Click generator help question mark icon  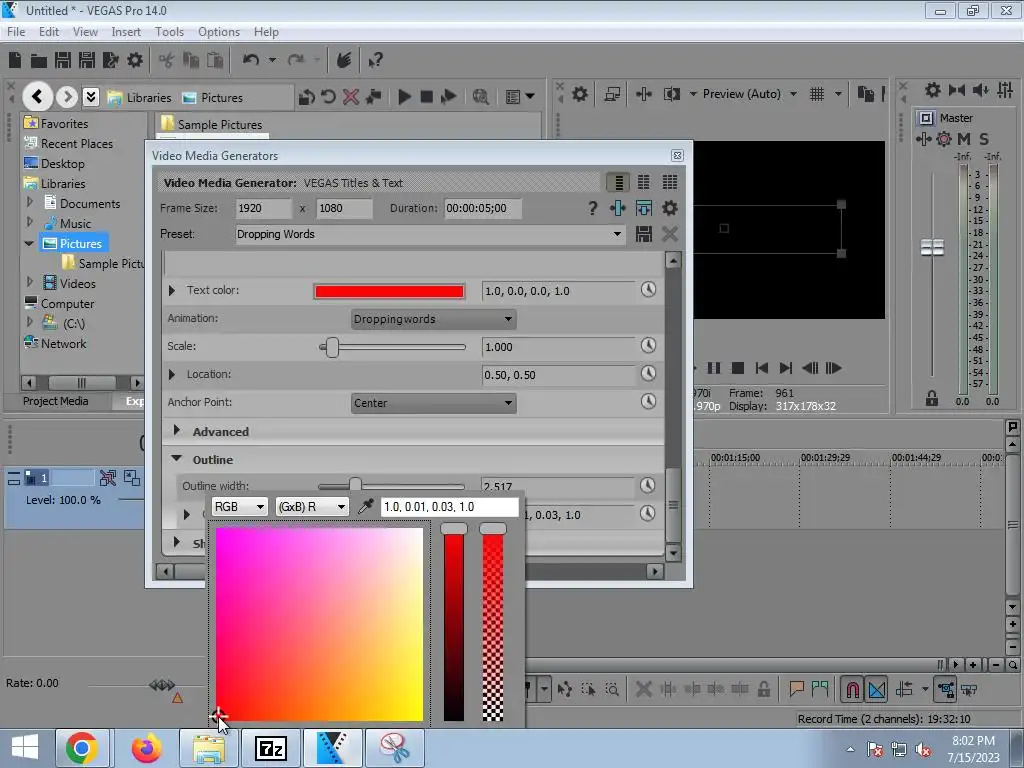[x=592, y=208]
